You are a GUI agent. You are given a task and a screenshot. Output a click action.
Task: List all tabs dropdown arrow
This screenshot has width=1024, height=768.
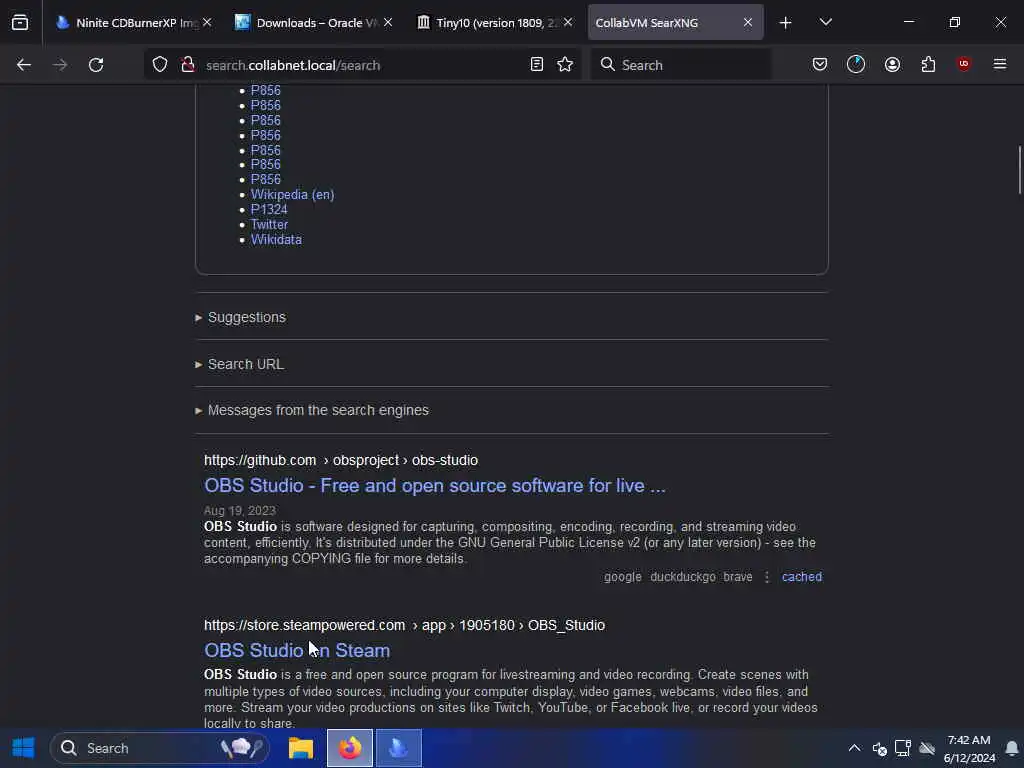pos(825,23)
